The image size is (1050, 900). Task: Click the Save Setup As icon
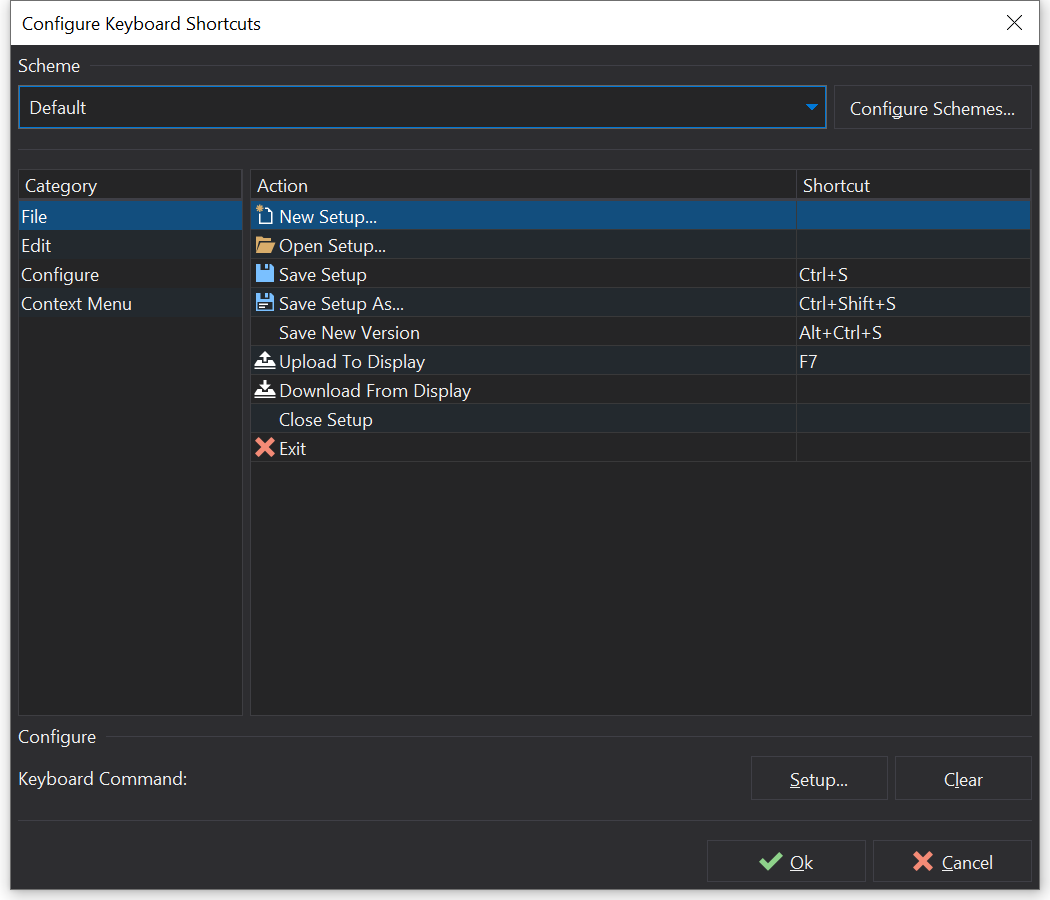[265, 303]
